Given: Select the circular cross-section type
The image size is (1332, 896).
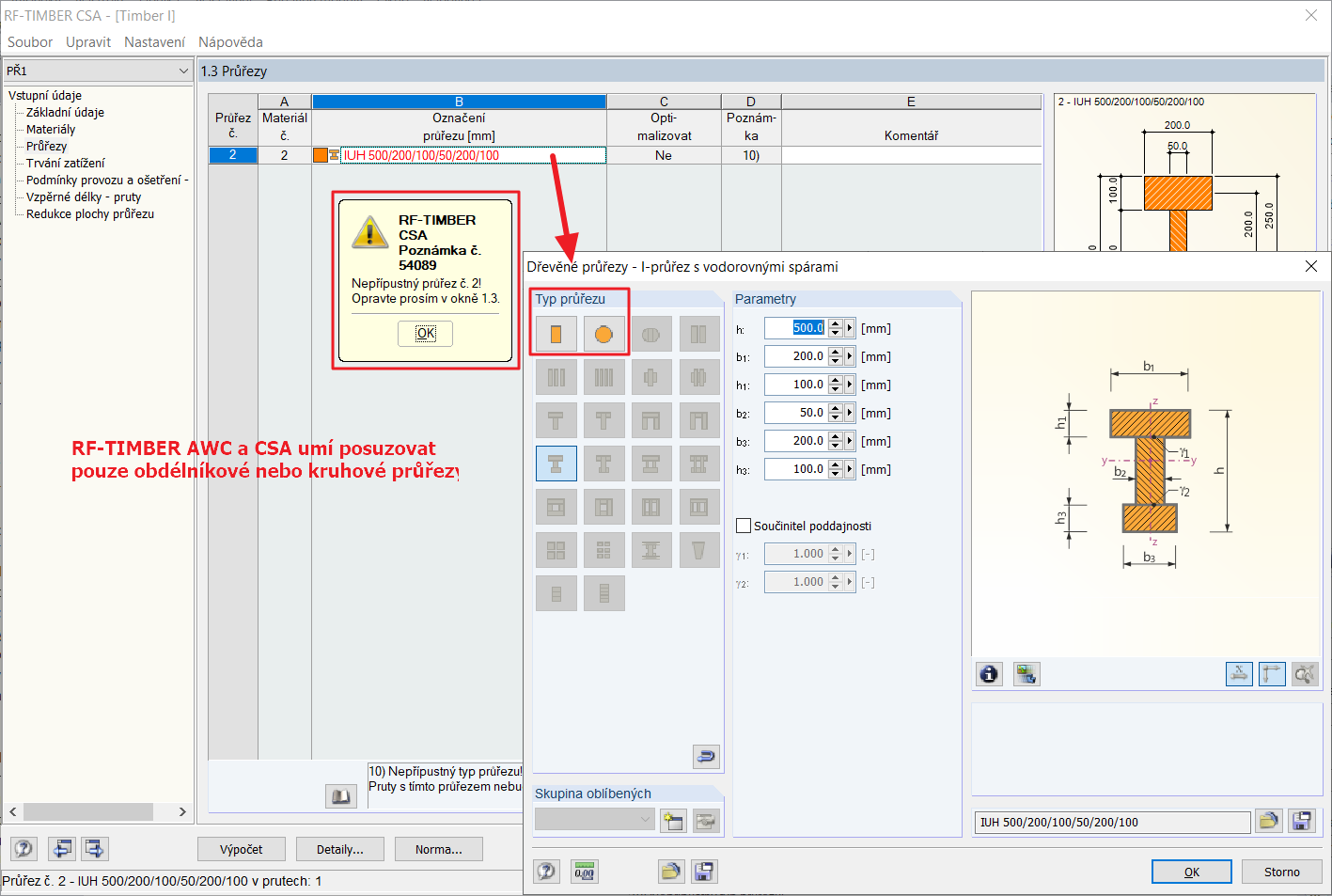Looking at the screenshot, I should pyautogui.click(x=603, y=334).
